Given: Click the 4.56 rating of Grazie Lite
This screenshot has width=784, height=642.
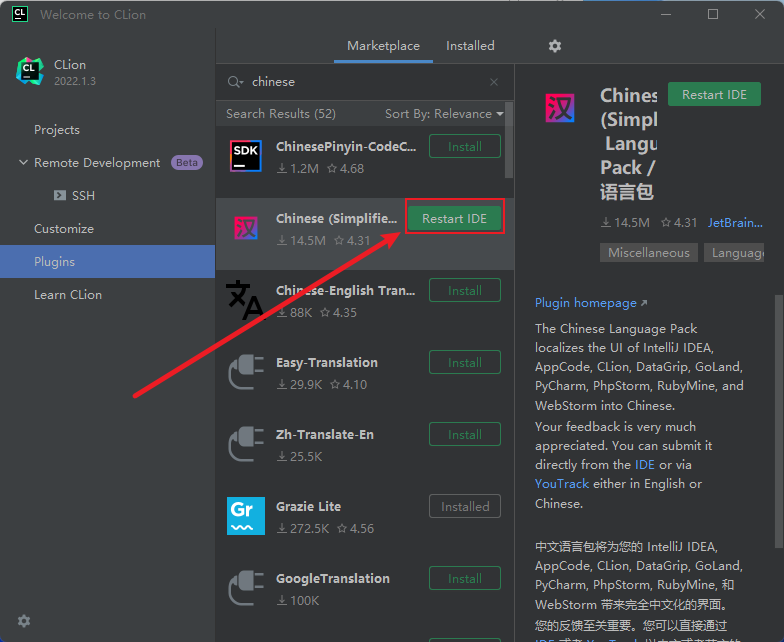Looking at the screenshot, I should pyautogui.click(x=356, y=528).
